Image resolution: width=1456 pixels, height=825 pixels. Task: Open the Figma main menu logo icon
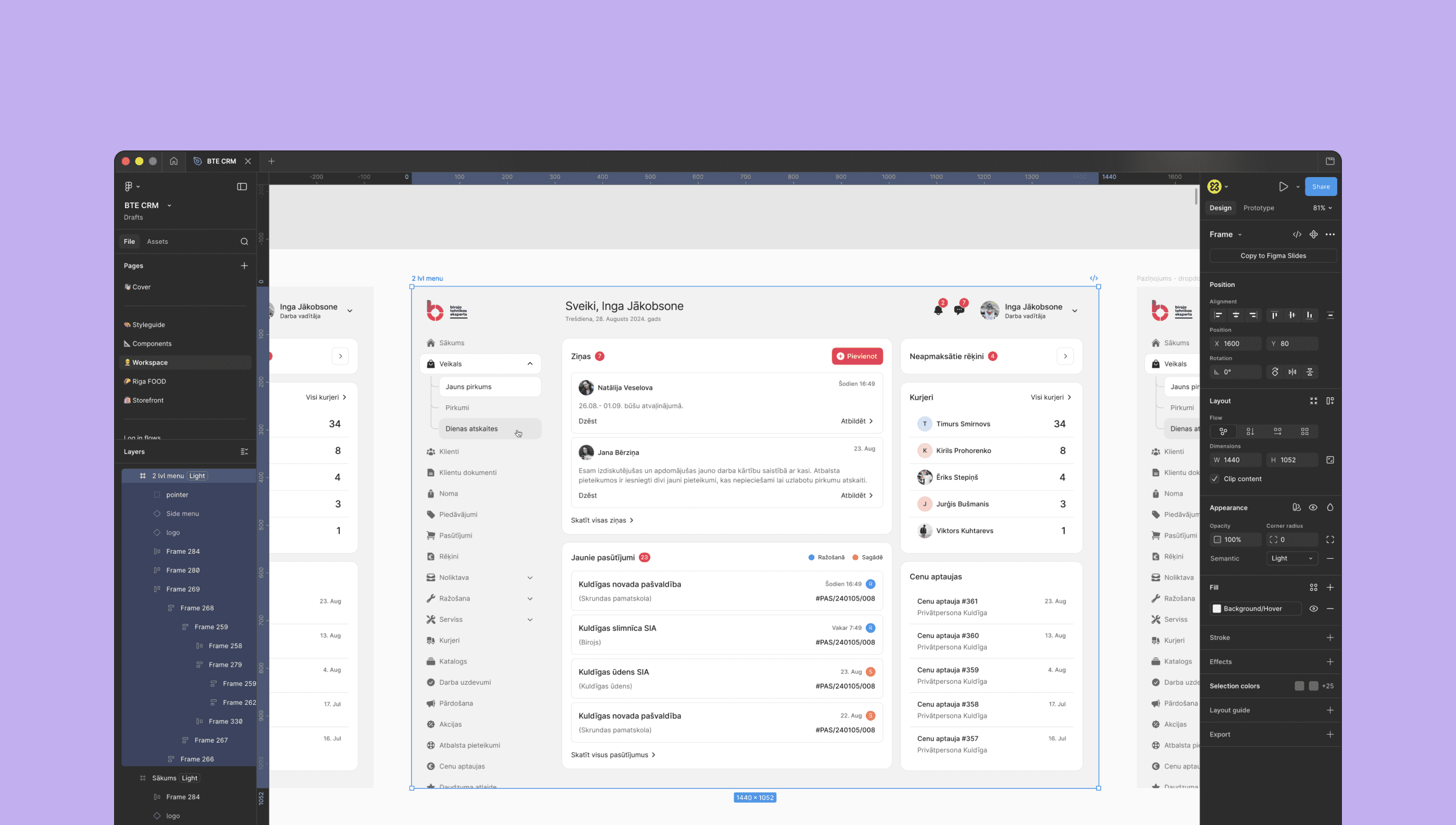(x=129, y=187)
